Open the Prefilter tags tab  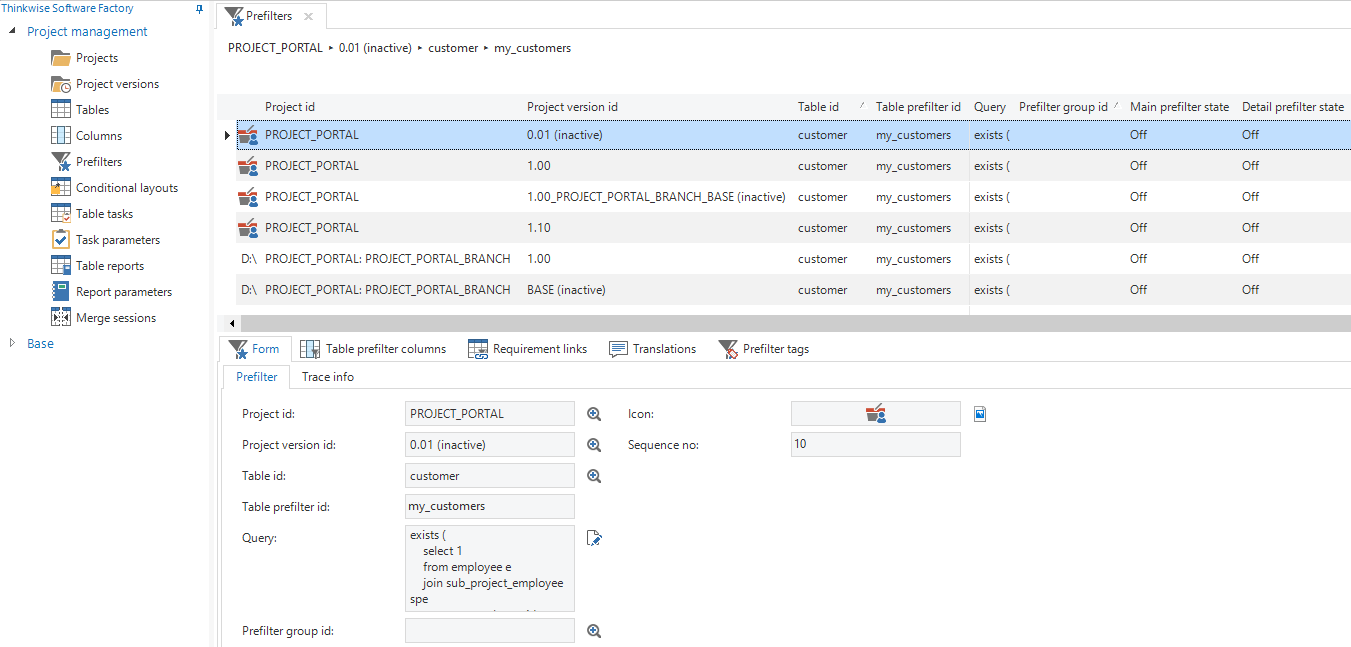click(x=775, y=349)
